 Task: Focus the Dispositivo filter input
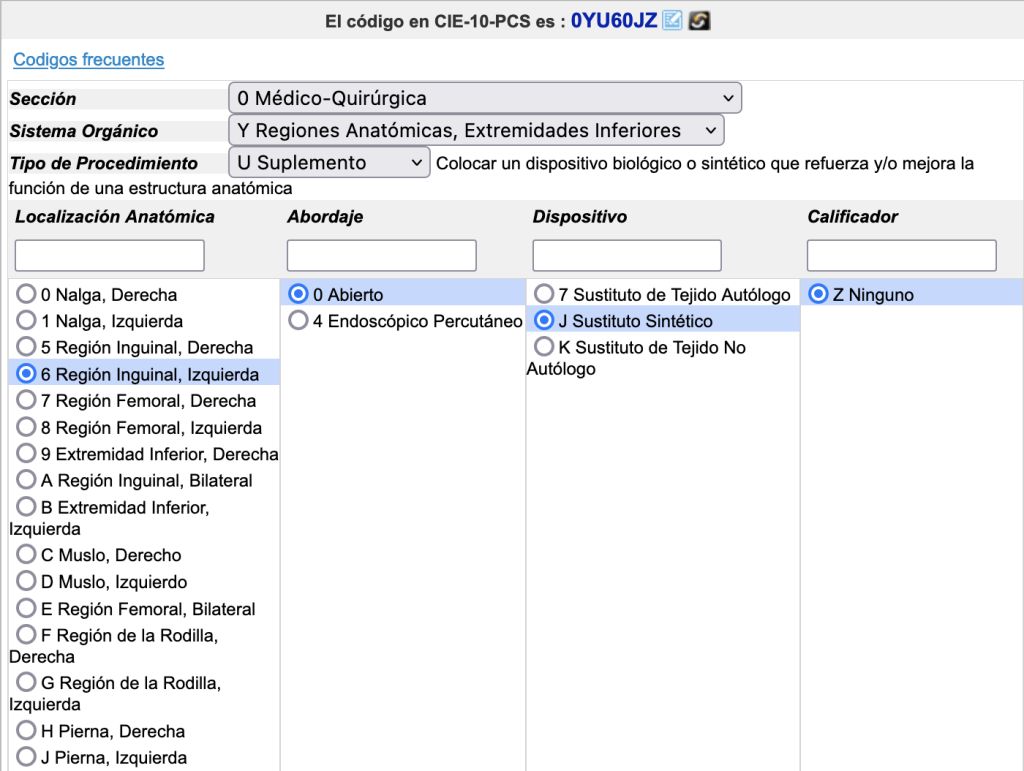click(x=627, y=255)
